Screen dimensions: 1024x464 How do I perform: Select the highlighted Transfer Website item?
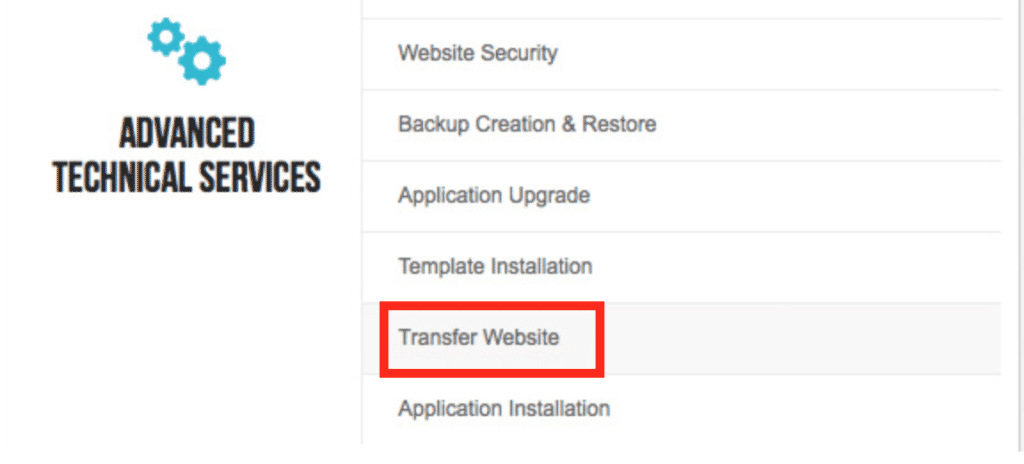tap(479, 337)
